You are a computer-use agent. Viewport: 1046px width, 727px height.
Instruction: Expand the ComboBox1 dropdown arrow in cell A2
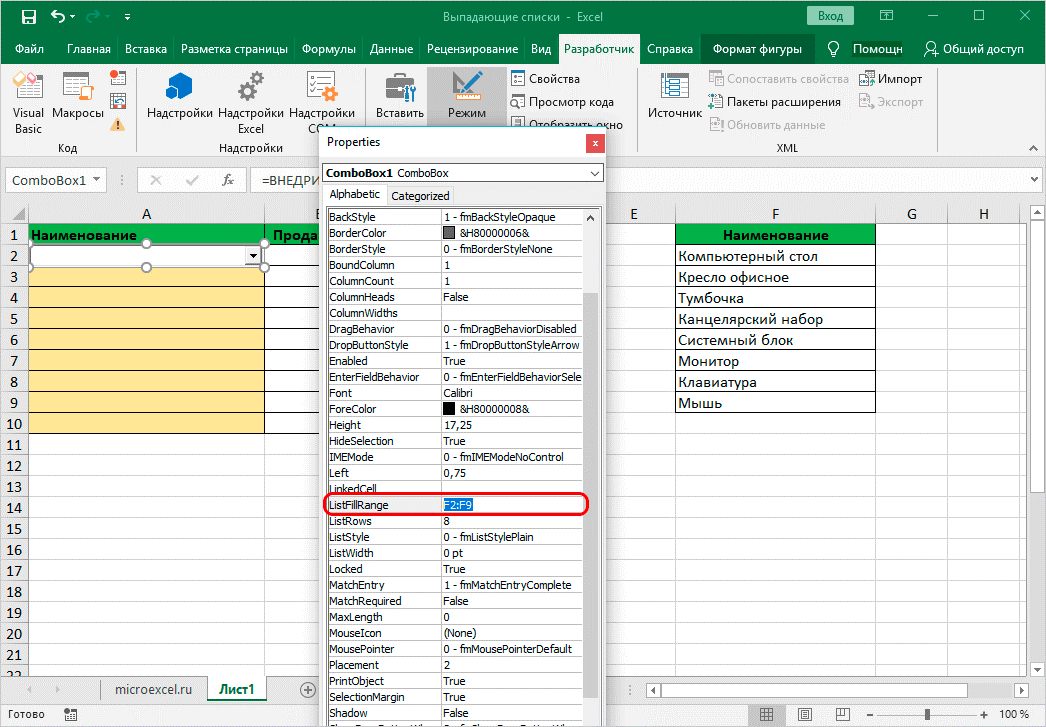coord(253,256)
